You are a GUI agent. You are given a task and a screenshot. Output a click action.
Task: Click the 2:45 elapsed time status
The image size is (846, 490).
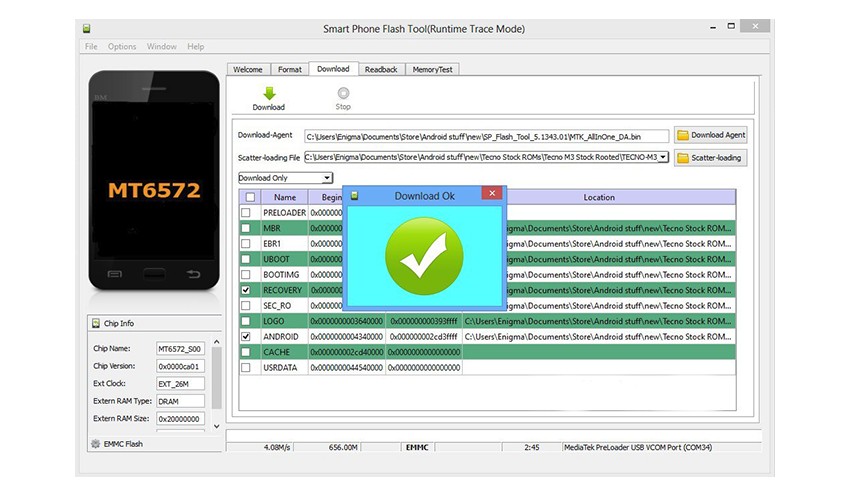point(531,447)
